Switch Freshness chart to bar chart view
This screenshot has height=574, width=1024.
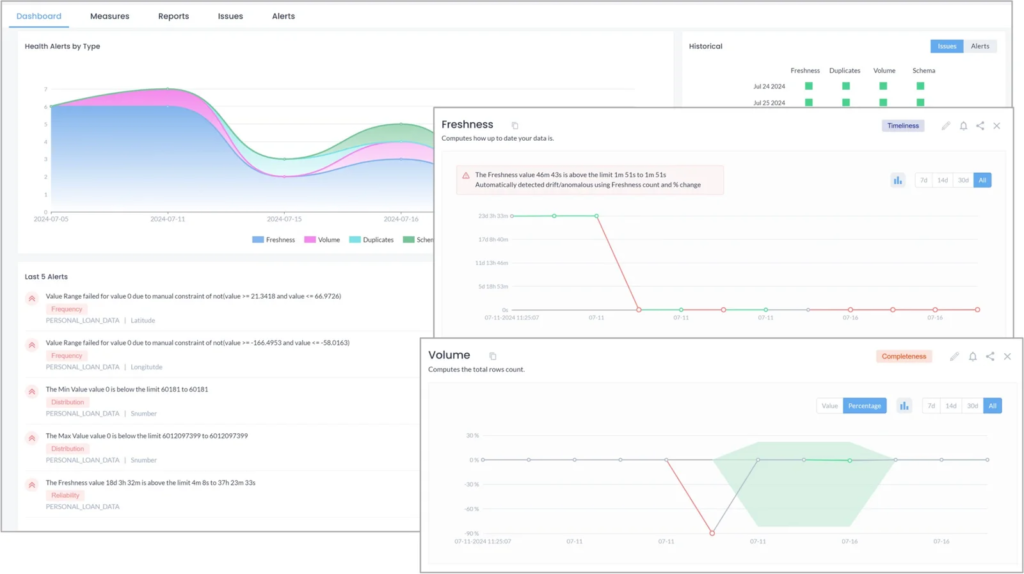tap(898, 180)
